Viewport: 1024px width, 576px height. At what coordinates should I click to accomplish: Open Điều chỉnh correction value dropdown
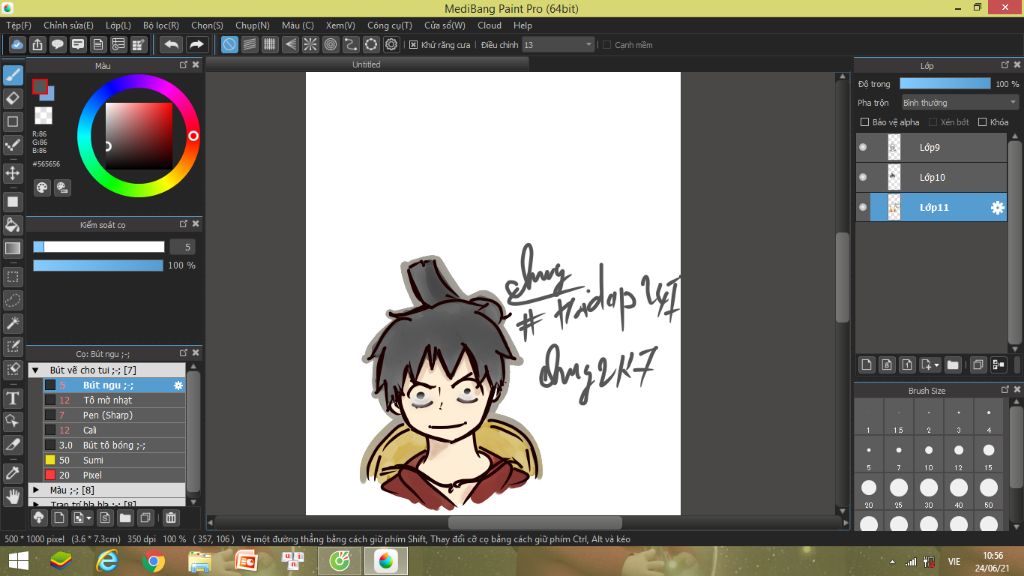pos(558,45)
